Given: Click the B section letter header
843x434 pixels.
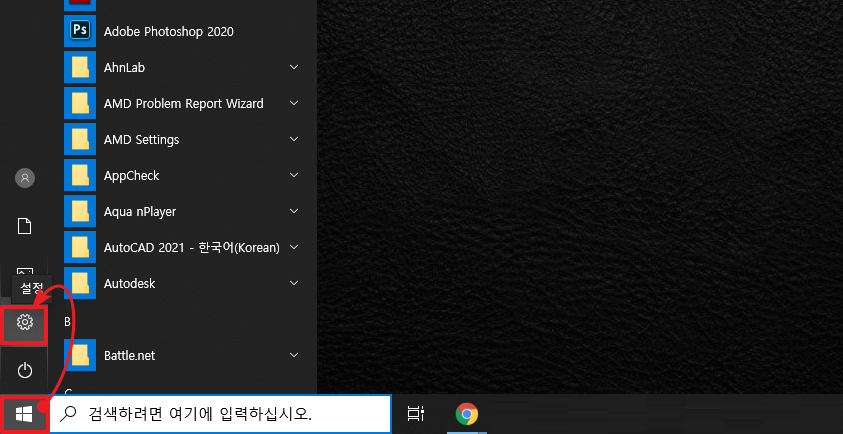Looking at the screenshot, I should click(68, 321).
